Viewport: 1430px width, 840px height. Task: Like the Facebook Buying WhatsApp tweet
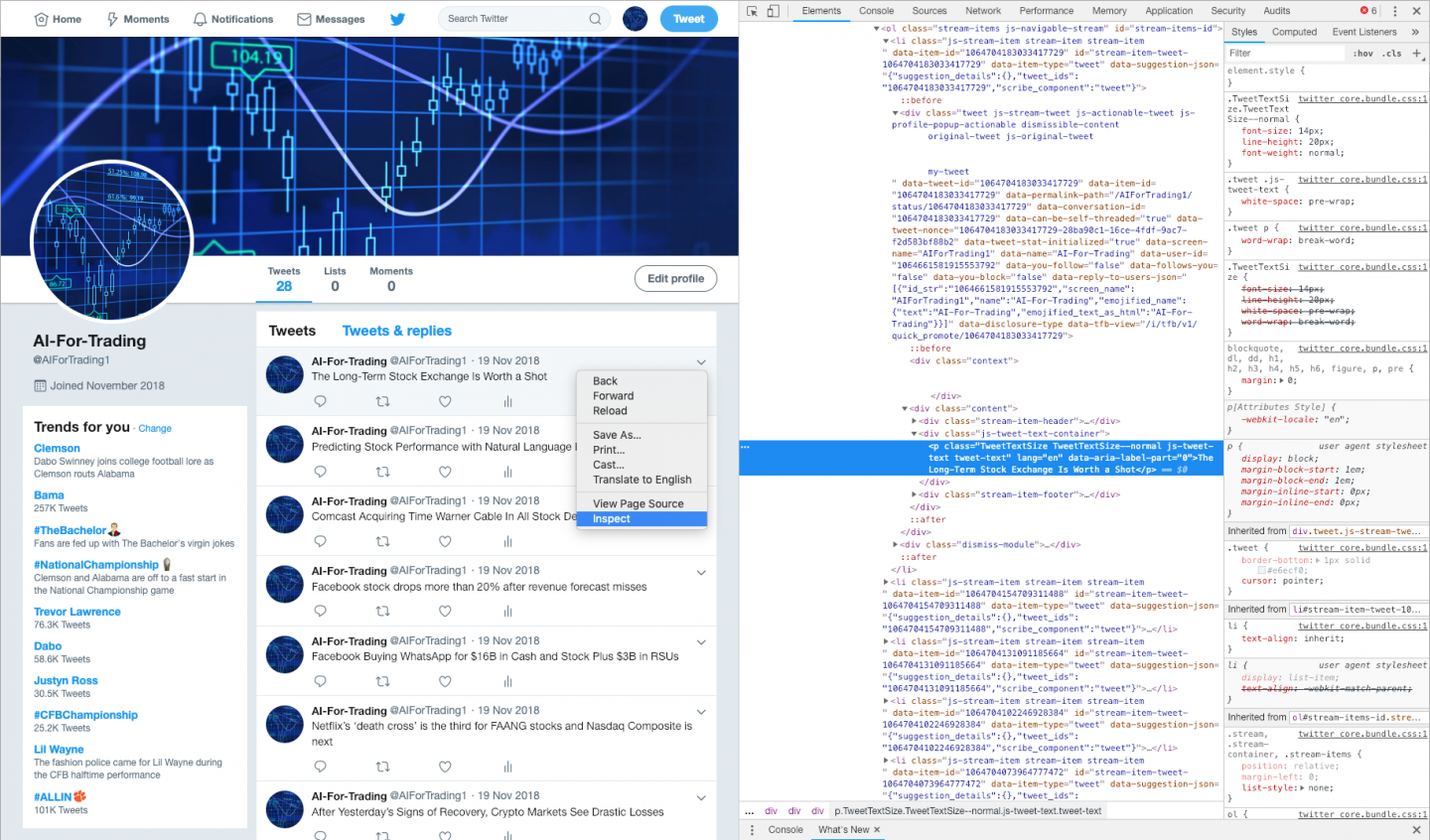click(445, 682)
